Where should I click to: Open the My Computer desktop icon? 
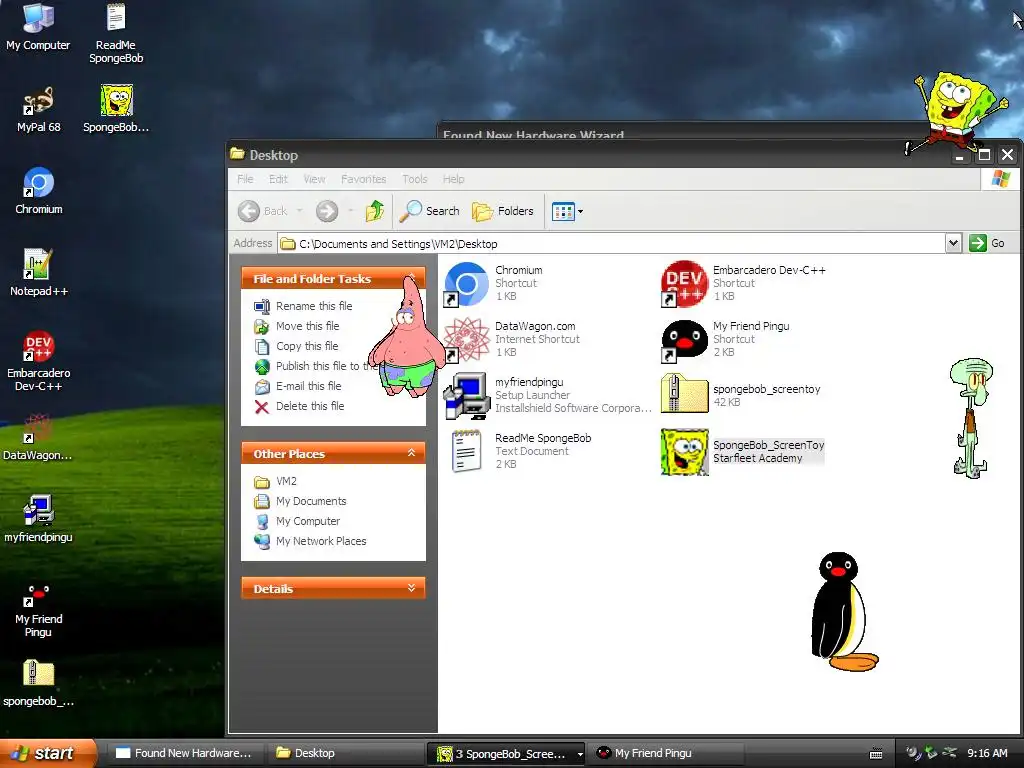coord(38,26)
